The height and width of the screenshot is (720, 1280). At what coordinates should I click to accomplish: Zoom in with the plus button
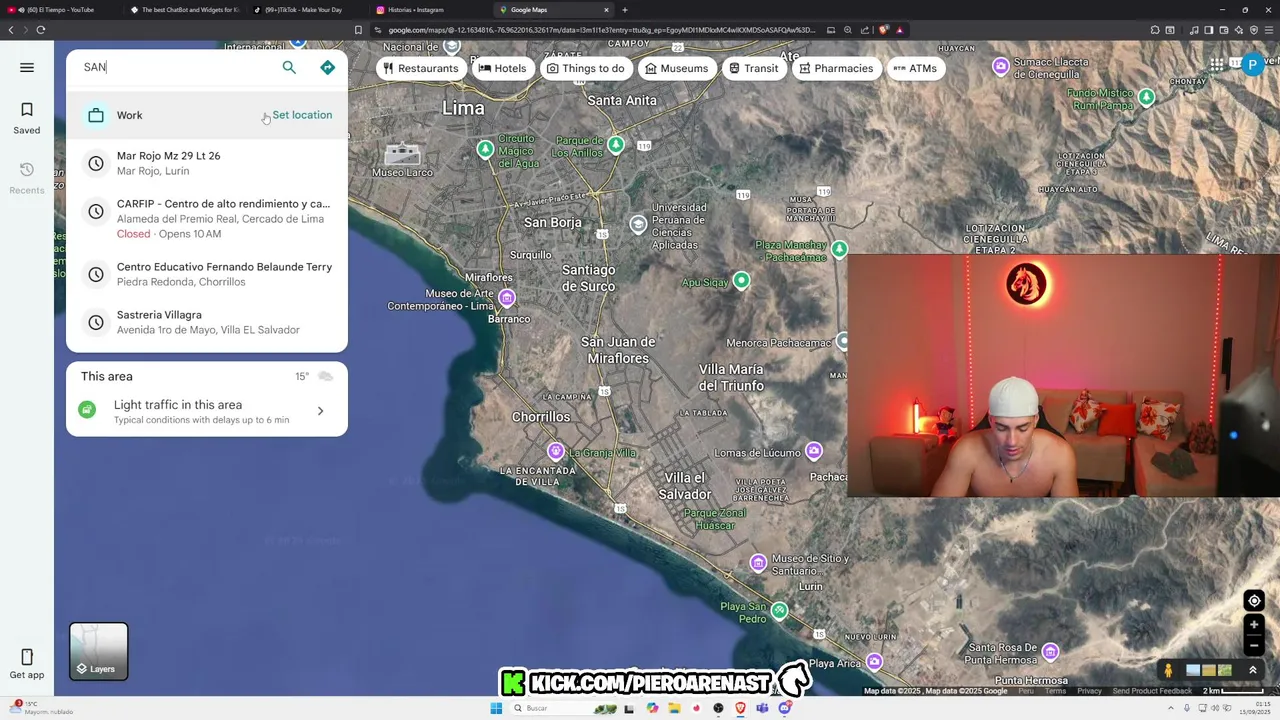point(1254,625)
